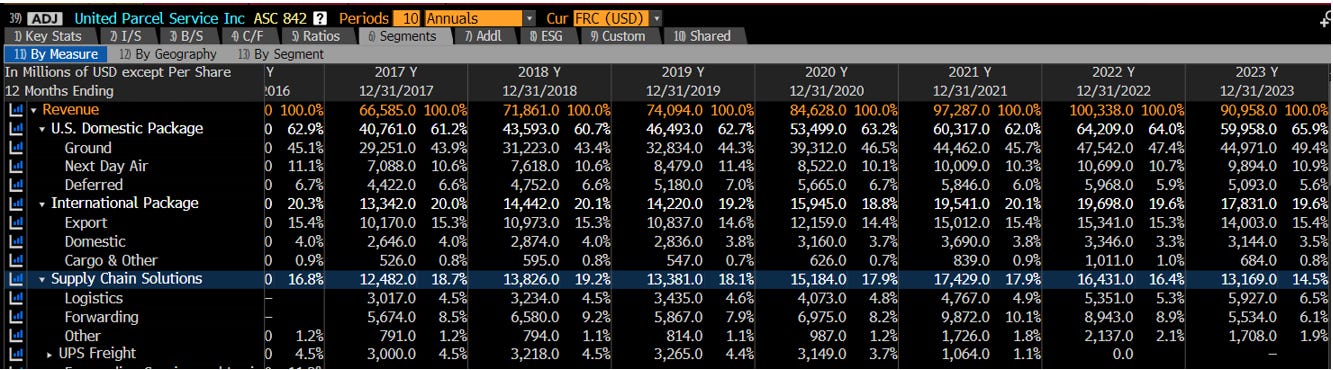
Task: Select the By Measure sub-tab
Action: [x=55, y=54]
